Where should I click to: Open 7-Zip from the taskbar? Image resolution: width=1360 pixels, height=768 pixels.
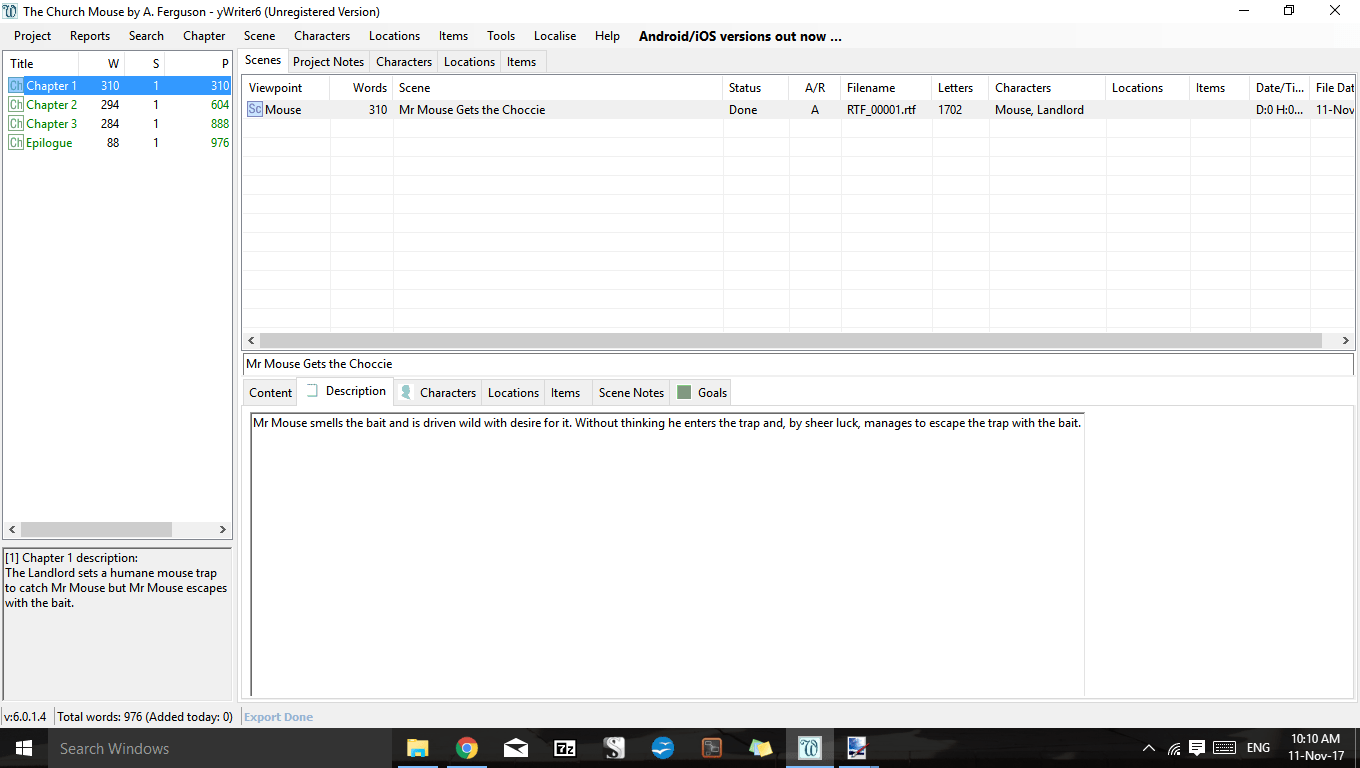click(564, 748)
